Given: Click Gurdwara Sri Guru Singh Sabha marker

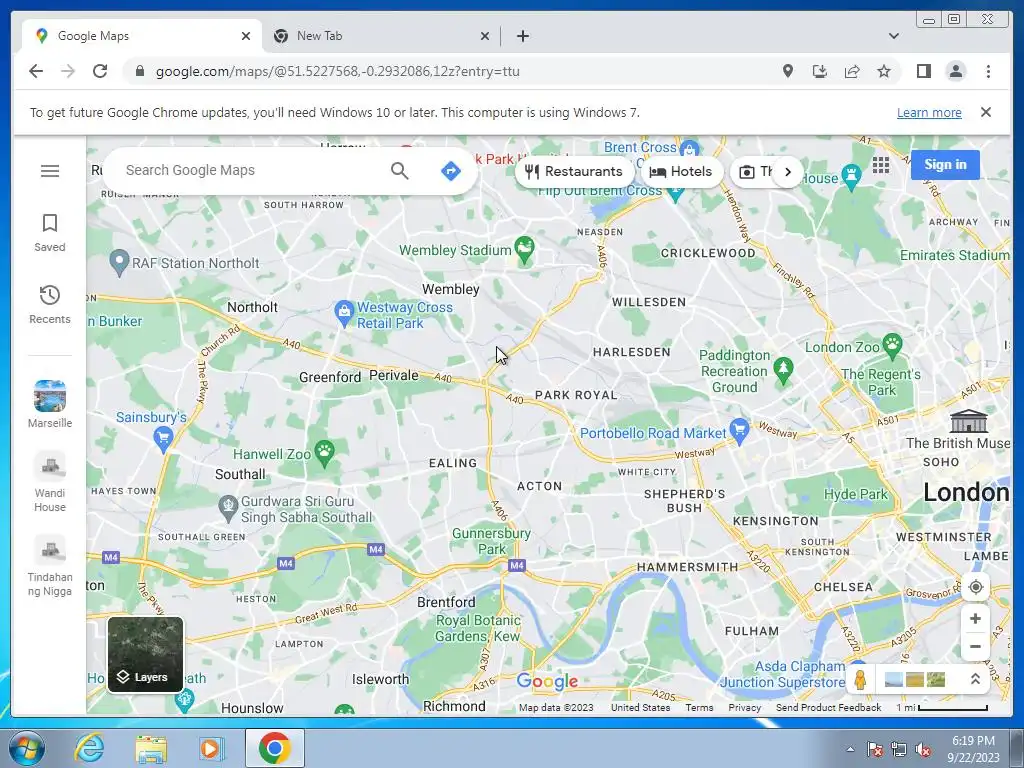Looking at the screenshot, I should (227, 508).
